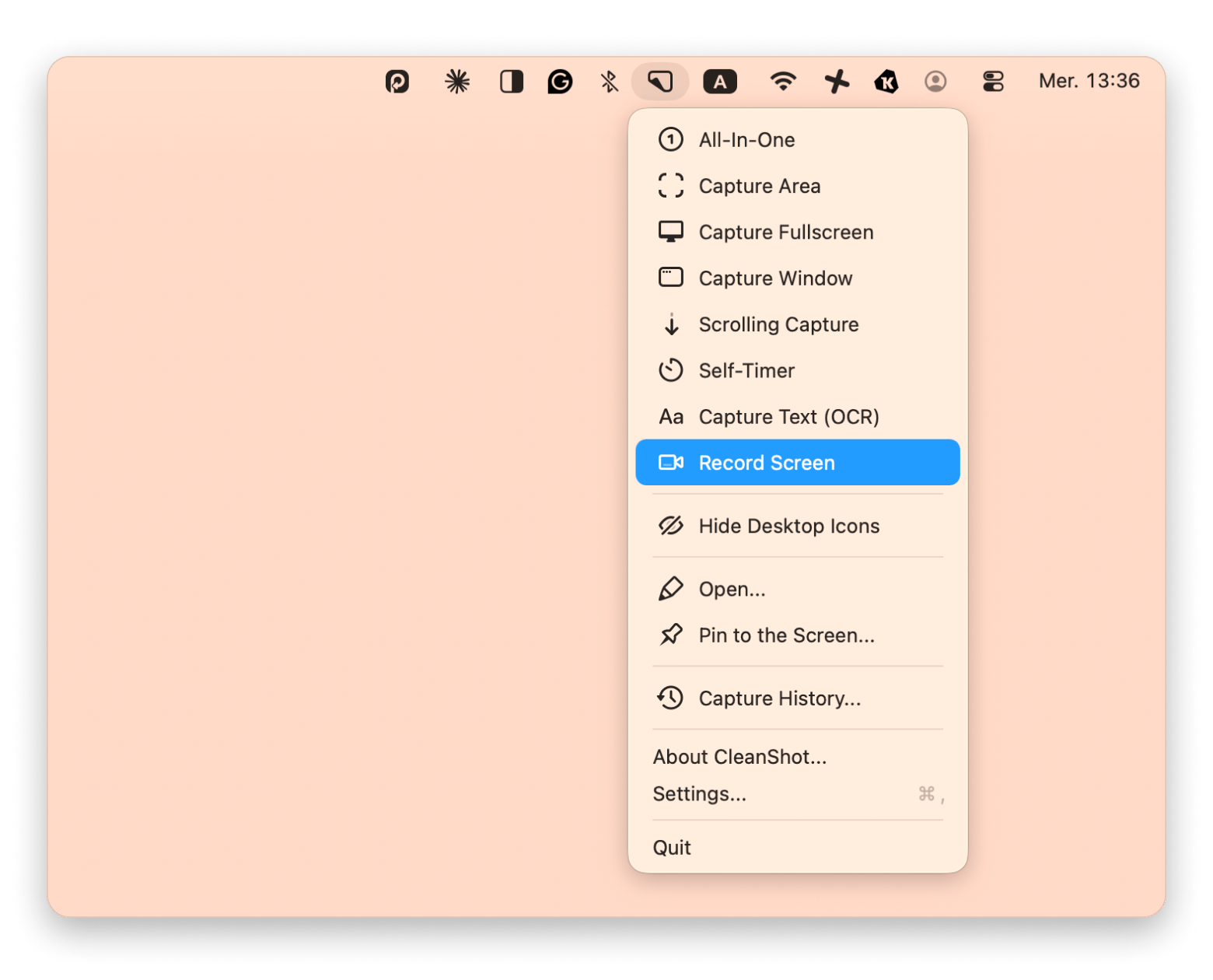Viewport: 1213px width, 980px height.
Task: Open the Wi-Fi status menu
Action: pos(782,81)
